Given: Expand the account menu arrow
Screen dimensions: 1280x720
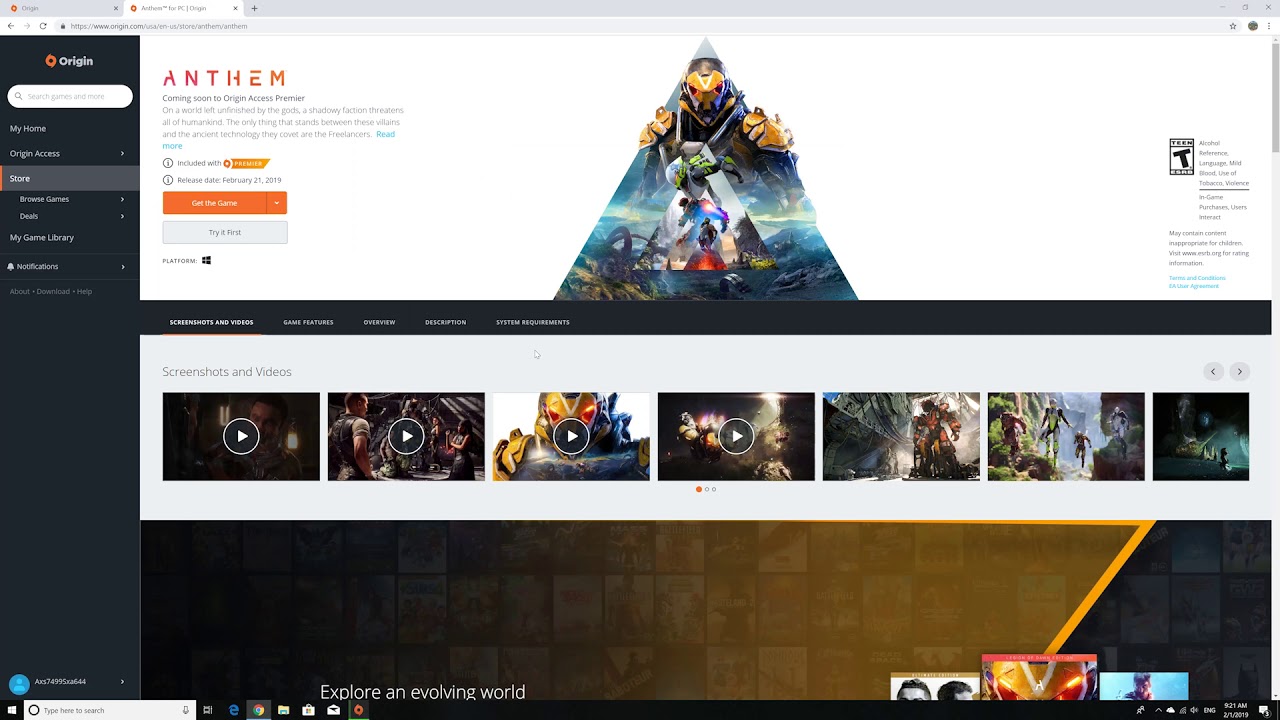Looking at the screenshot, I should point(122,681).
